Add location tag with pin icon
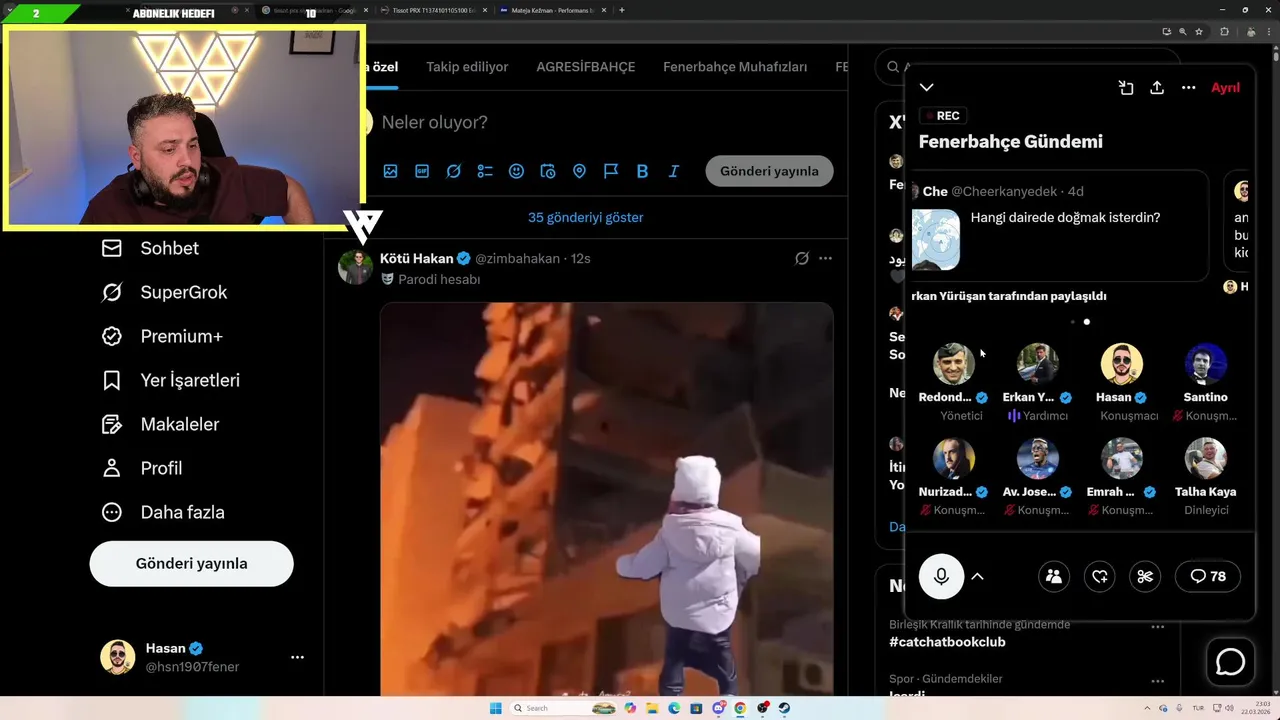Screen dimensions: 1280x720 click(579, 171)
